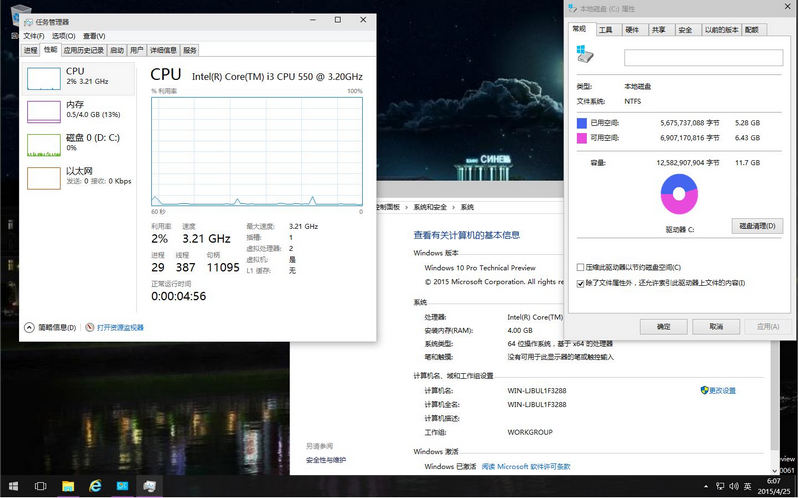This screenshot has height=498, width=799.
Task: Select the 内存 memory performance item
Action: (x=78, y=111)
